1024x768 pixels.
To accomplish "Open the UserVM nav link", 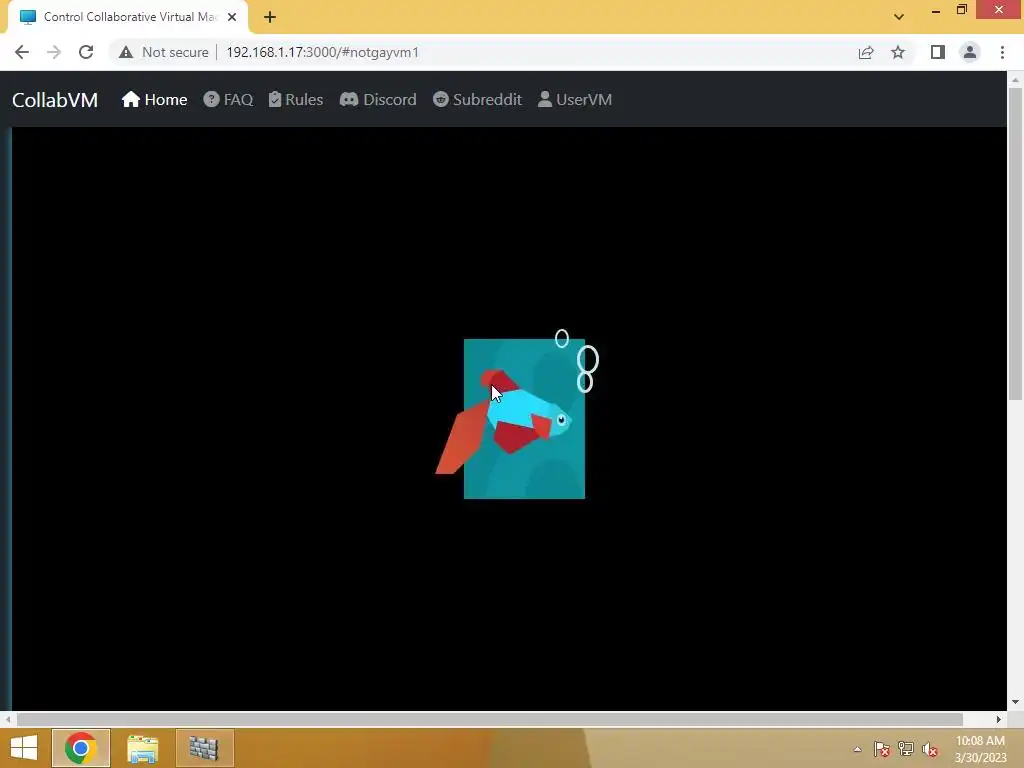I will click(x=575, y=99).
